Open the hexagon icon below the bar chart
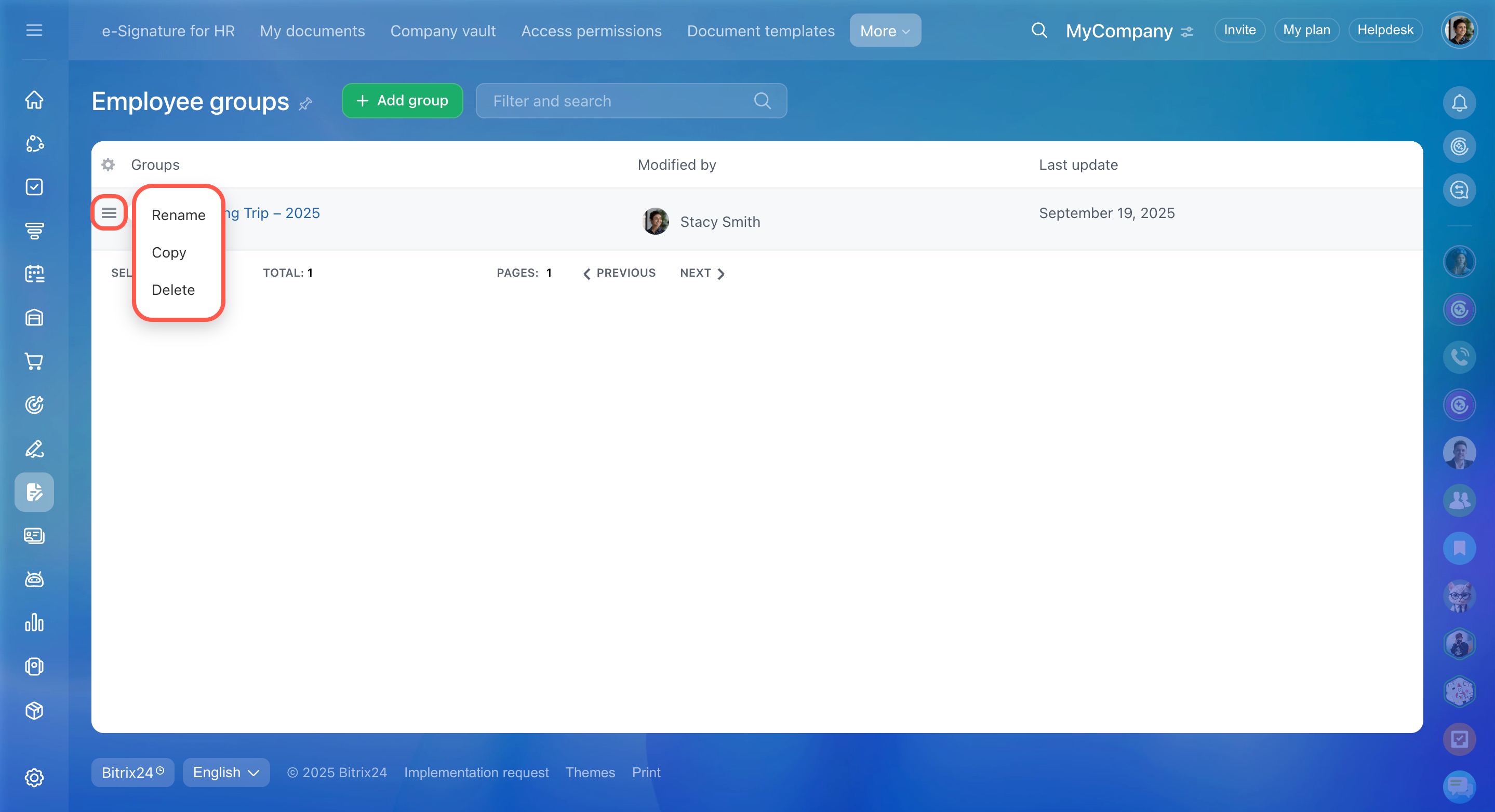This screenshot has height=812, width=1495. pos(34,667)
